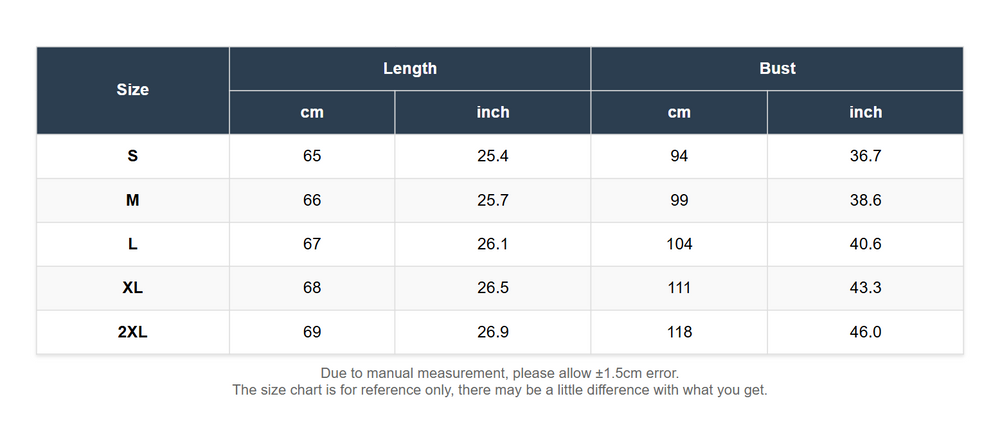Click the 43.3 inch bust cell

point(865,288)
